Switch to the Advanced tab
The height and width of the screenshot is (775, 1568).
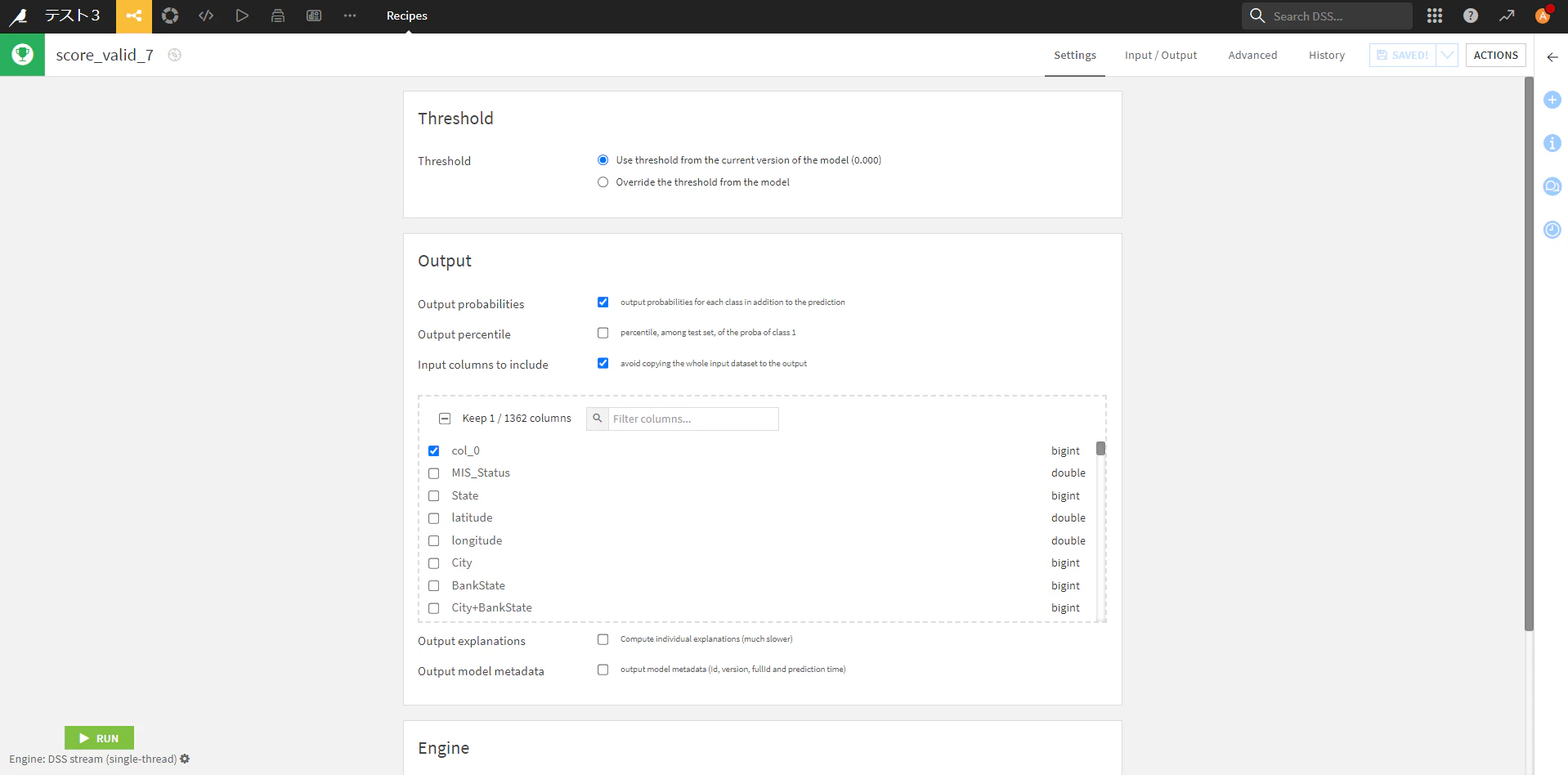pyautogui.click(x=1252, y=55)
